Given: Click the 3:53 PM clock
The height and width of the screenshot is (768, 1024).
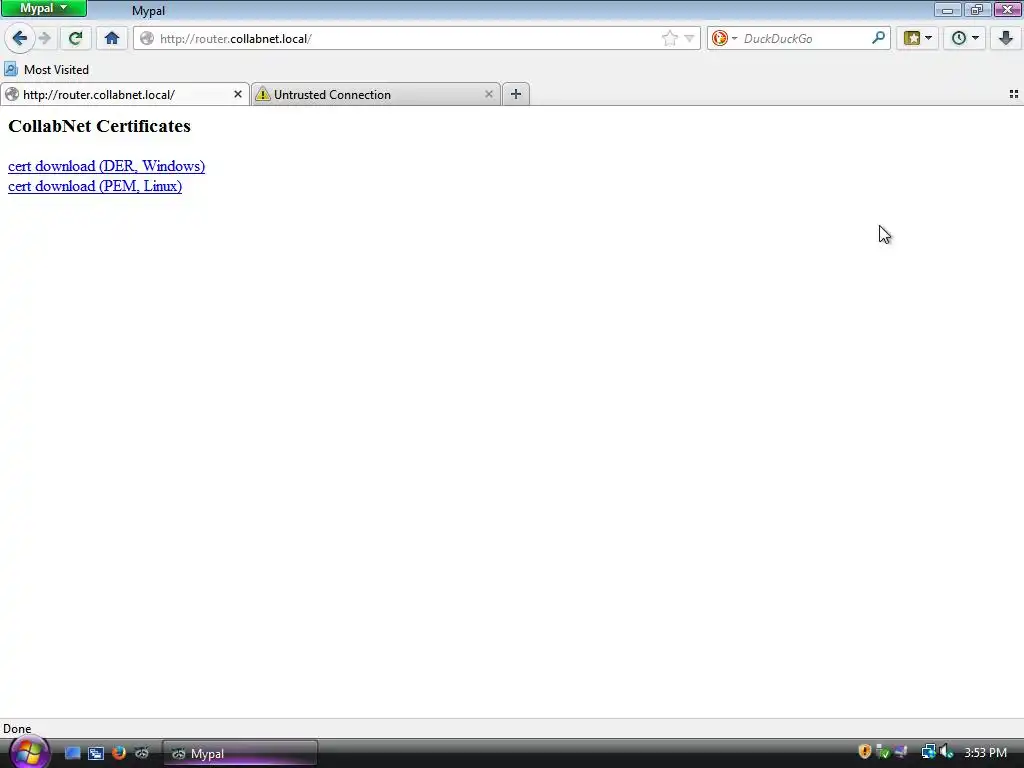Looking at the screenshot, I should point(985,752).
